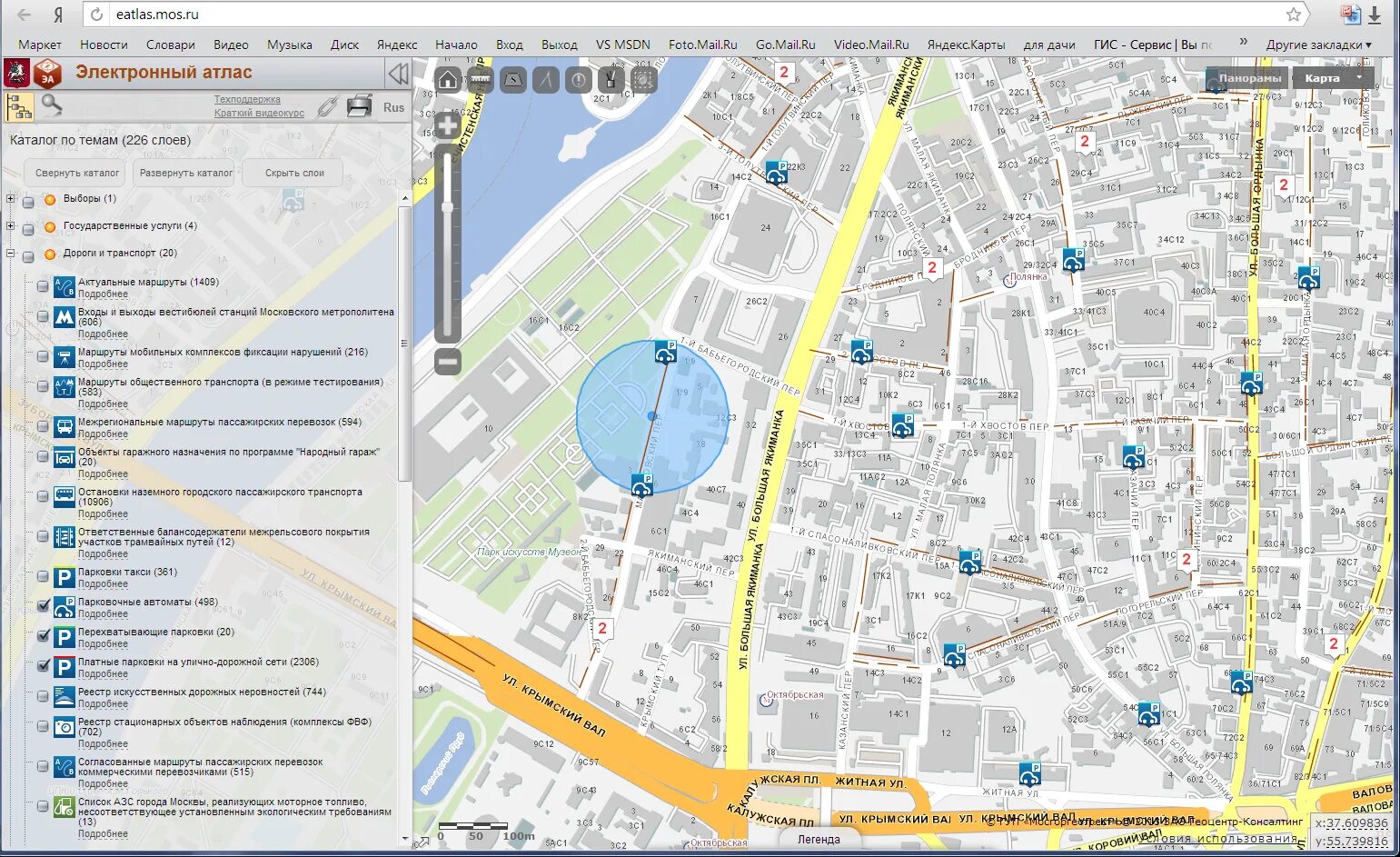
Task: Click the Перехватывающие парковки layer icon
Action: click(x=64, y=637)
